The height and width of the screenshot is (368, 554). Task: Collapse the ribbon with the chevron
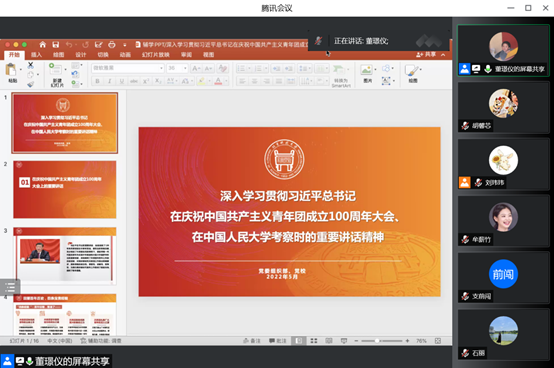pos(443,55)
